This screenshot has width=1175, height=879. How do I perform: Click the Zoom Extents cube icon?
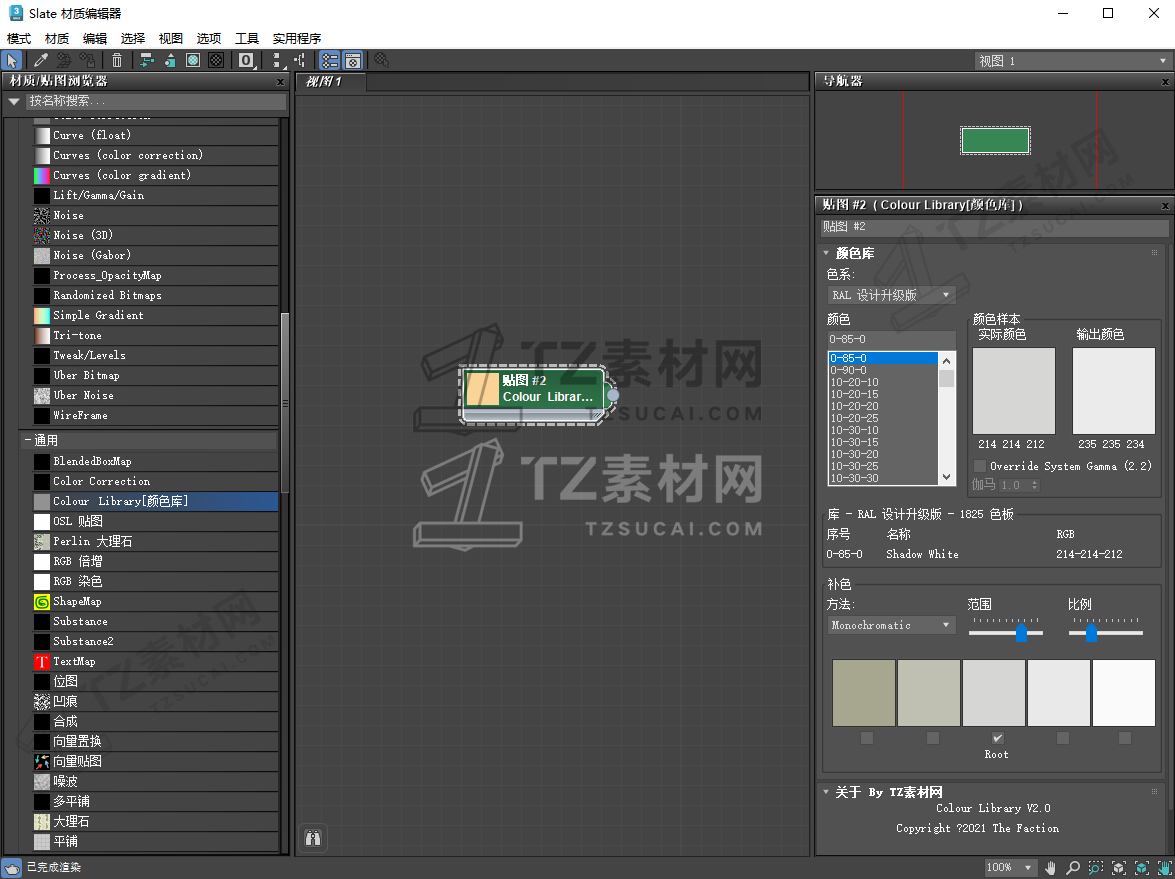point(1119,867)
